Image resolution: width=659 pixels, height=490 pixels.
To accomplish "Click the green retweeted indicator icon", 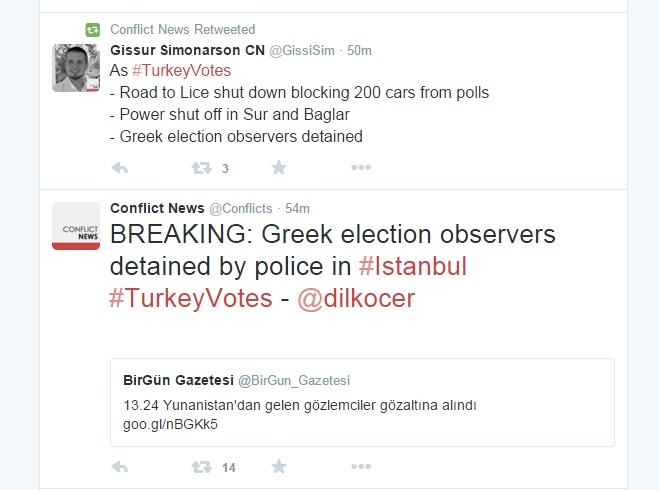I will pos(92,30).
